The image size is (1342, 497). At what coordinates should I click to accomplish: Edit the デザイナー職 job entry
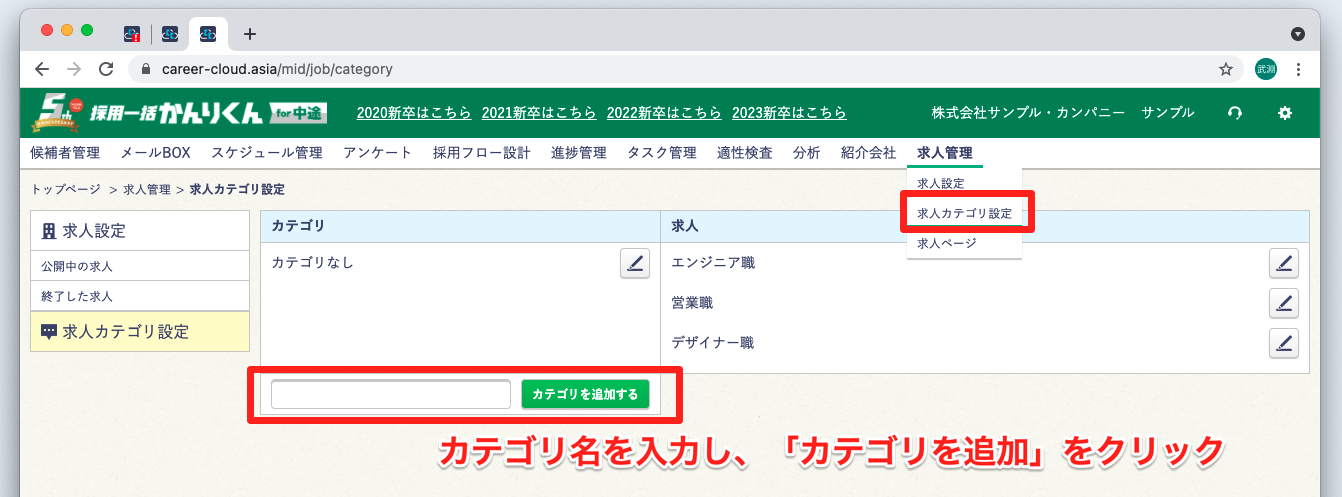tap(1283, 343)
